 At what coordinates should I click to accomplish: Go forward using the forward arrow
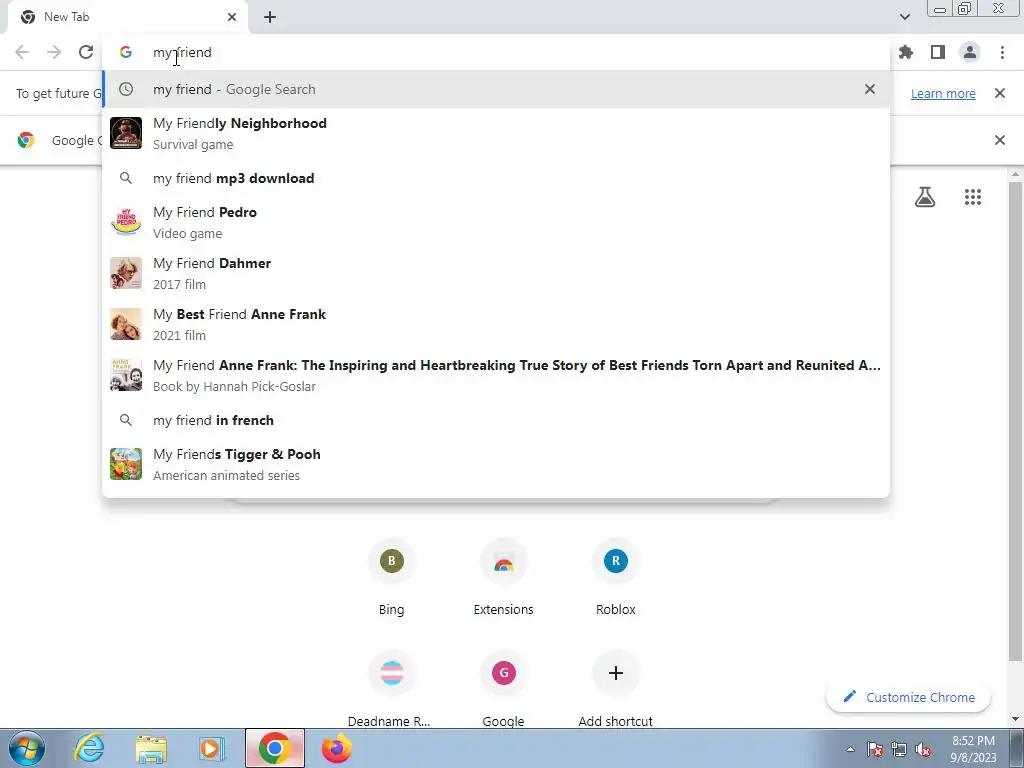54,52
